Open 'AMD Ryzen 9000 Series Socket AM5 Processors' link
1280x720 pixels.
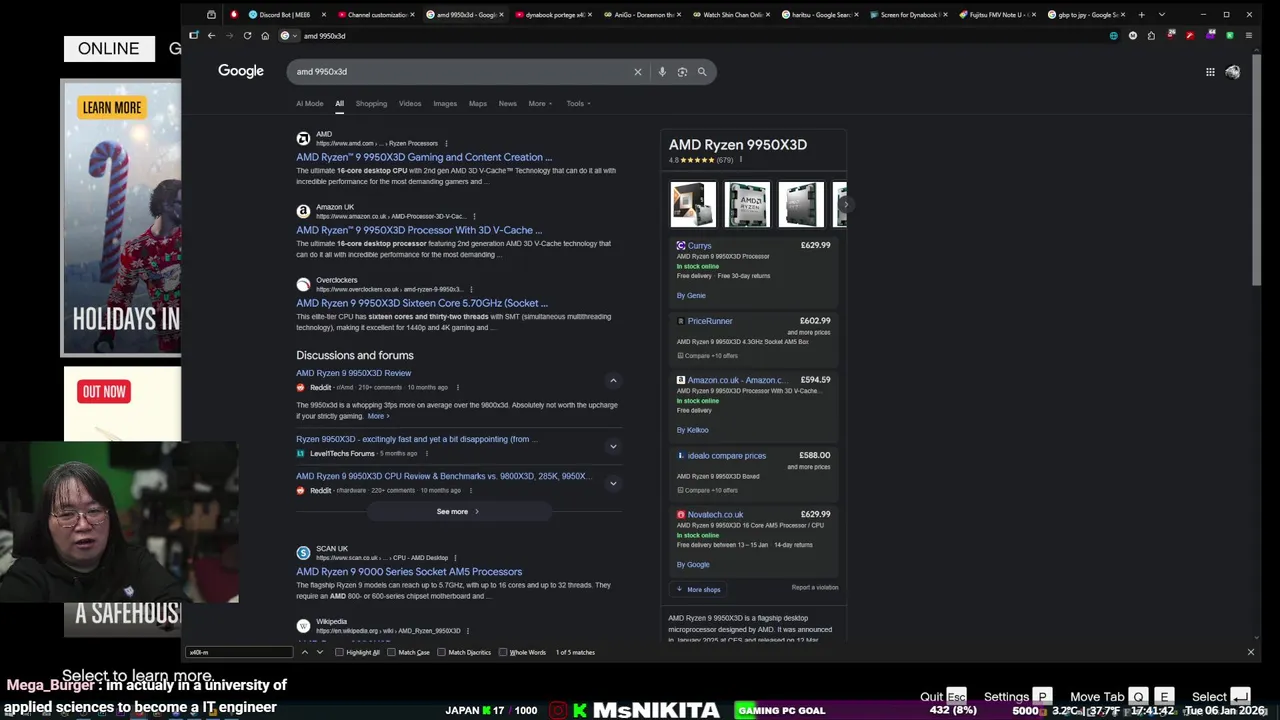pyautogui.click(x=409, y=572)
